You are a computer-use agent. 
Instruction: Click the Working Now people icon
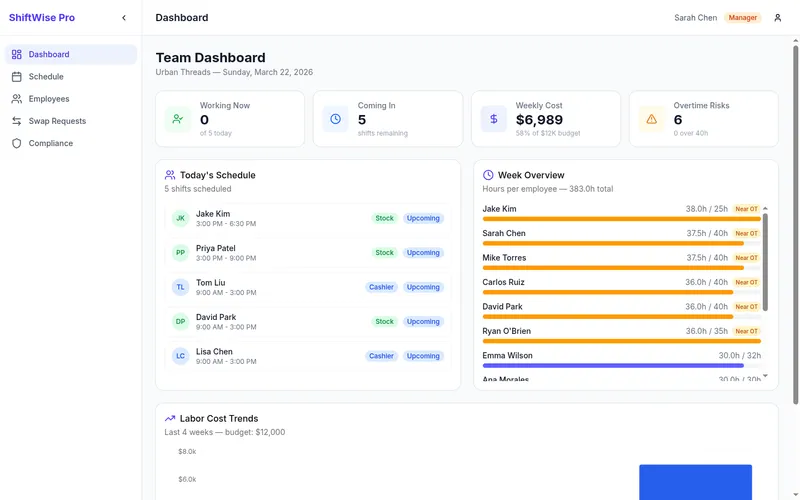point(178,119)
